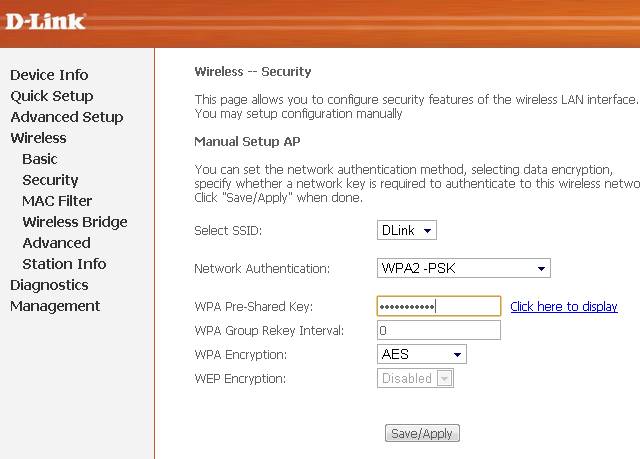Go to Wireless Bridge settings
Image resolution: width=640 pixels, height=459 pixels.
(x=75, y=222)
